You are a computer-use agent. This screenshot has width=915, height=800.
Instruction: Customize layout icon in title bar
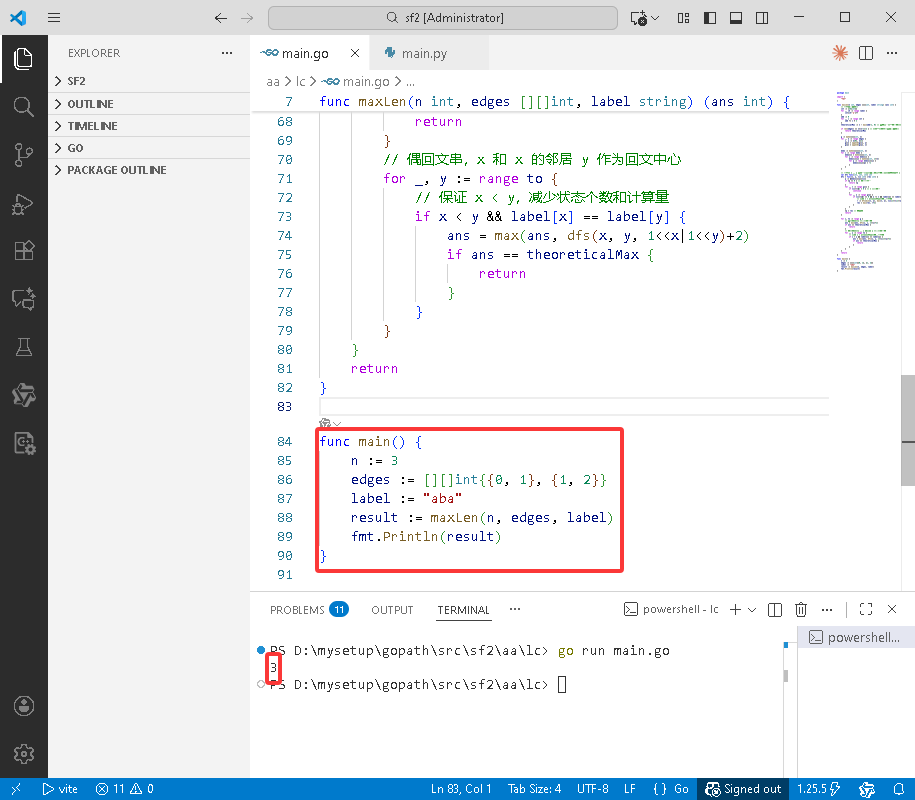click(x=683, y=18)
